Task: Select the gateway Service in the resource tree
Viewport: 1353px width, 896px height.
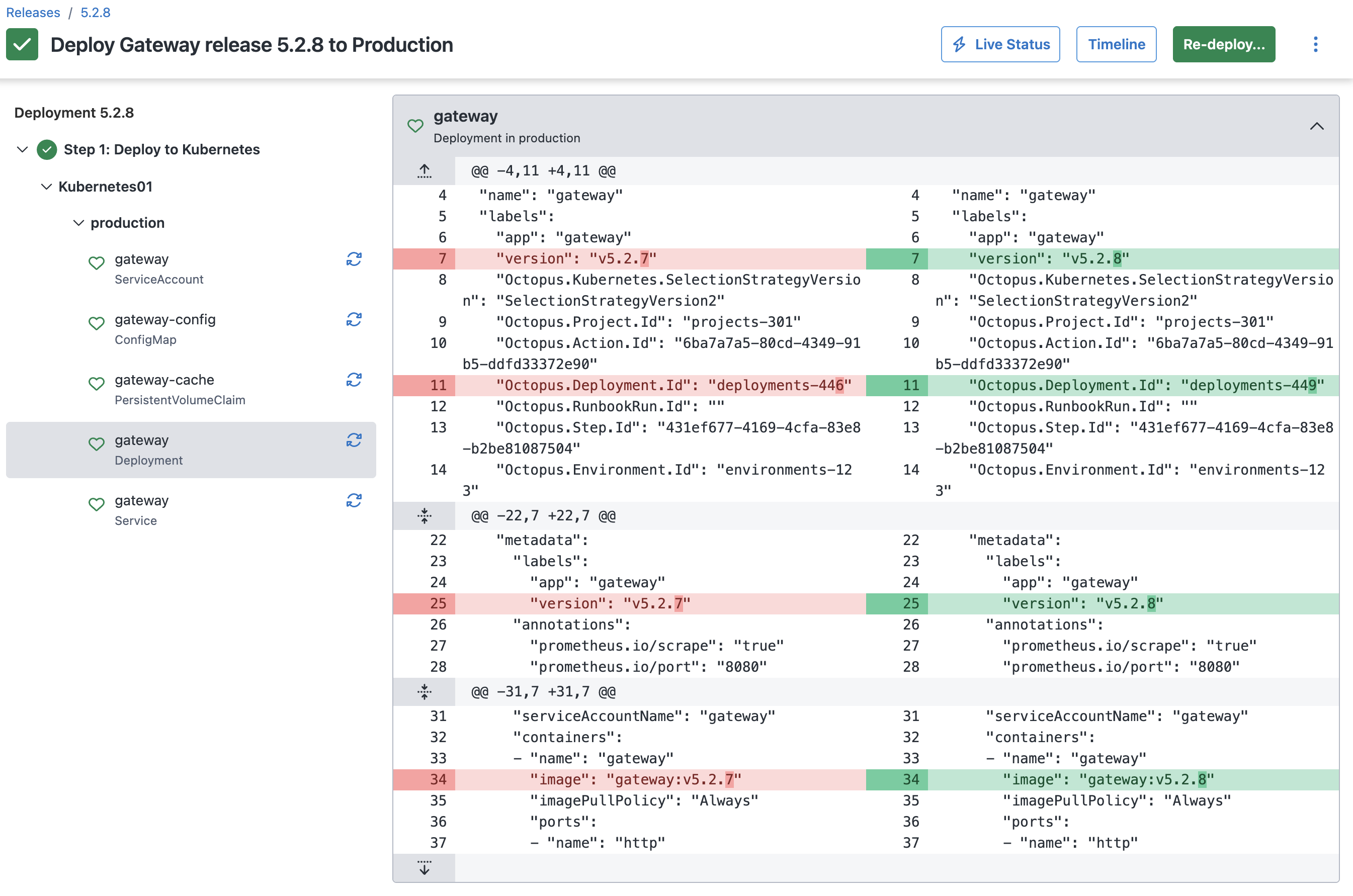Action: click(x=141, y=501)
